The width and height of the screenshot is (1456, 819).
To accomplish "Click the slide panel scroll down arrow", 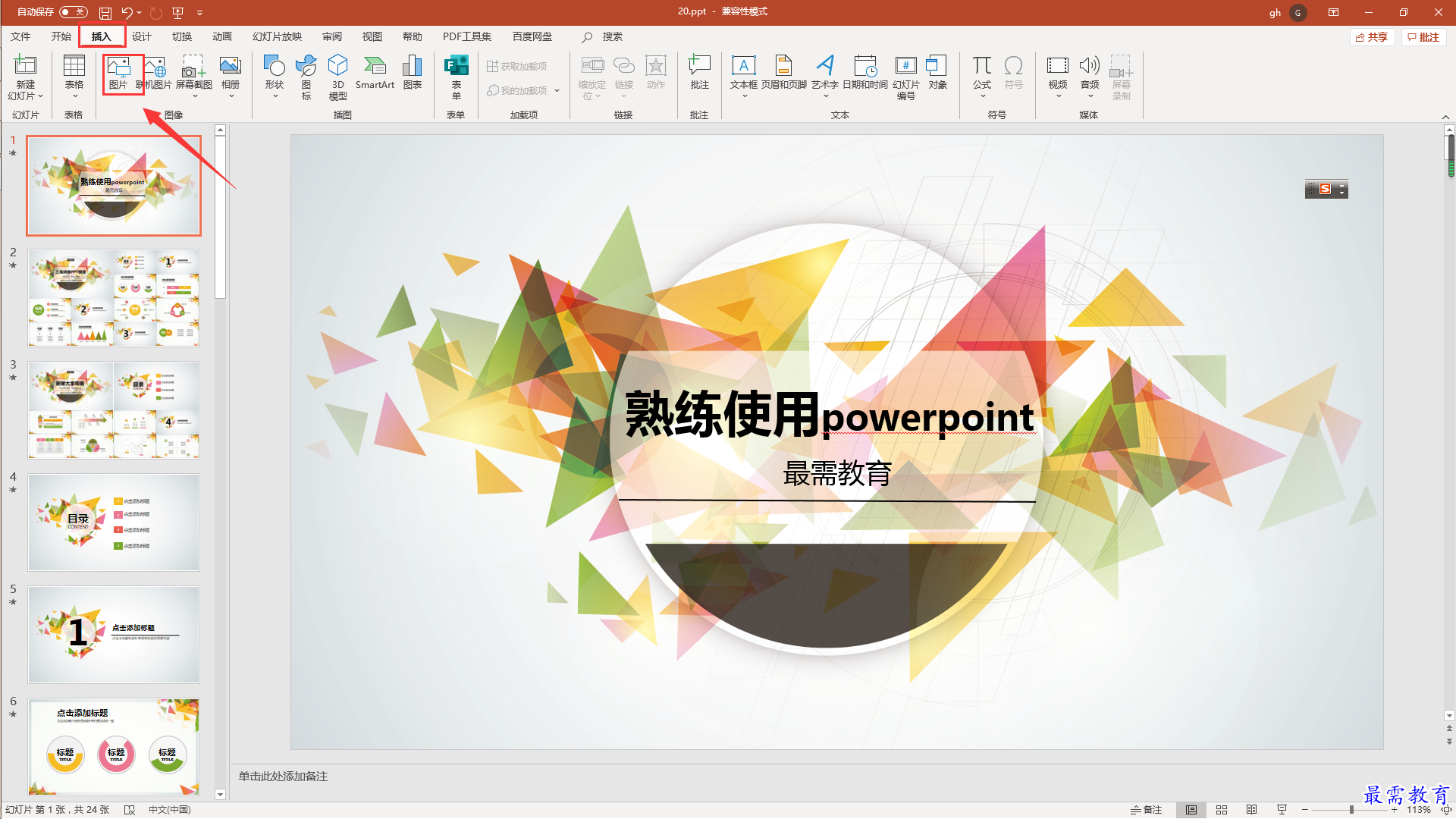I will 220,795.
